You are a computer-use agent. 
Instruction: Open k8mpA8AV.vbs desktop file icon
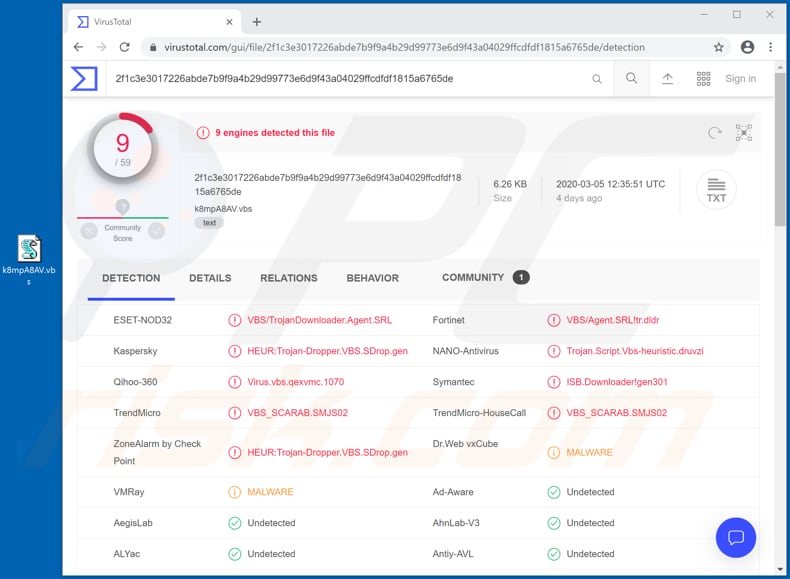29,260
